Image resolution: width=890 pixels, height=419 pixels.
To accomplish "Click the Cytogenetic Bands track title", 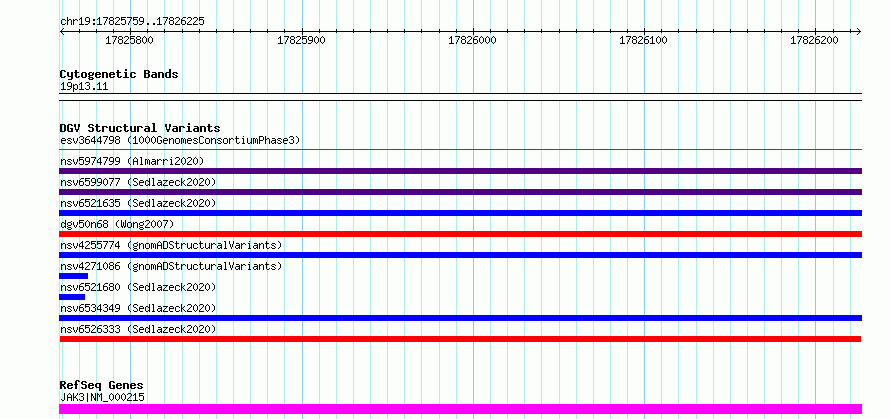I will click(x=119, y=74).
